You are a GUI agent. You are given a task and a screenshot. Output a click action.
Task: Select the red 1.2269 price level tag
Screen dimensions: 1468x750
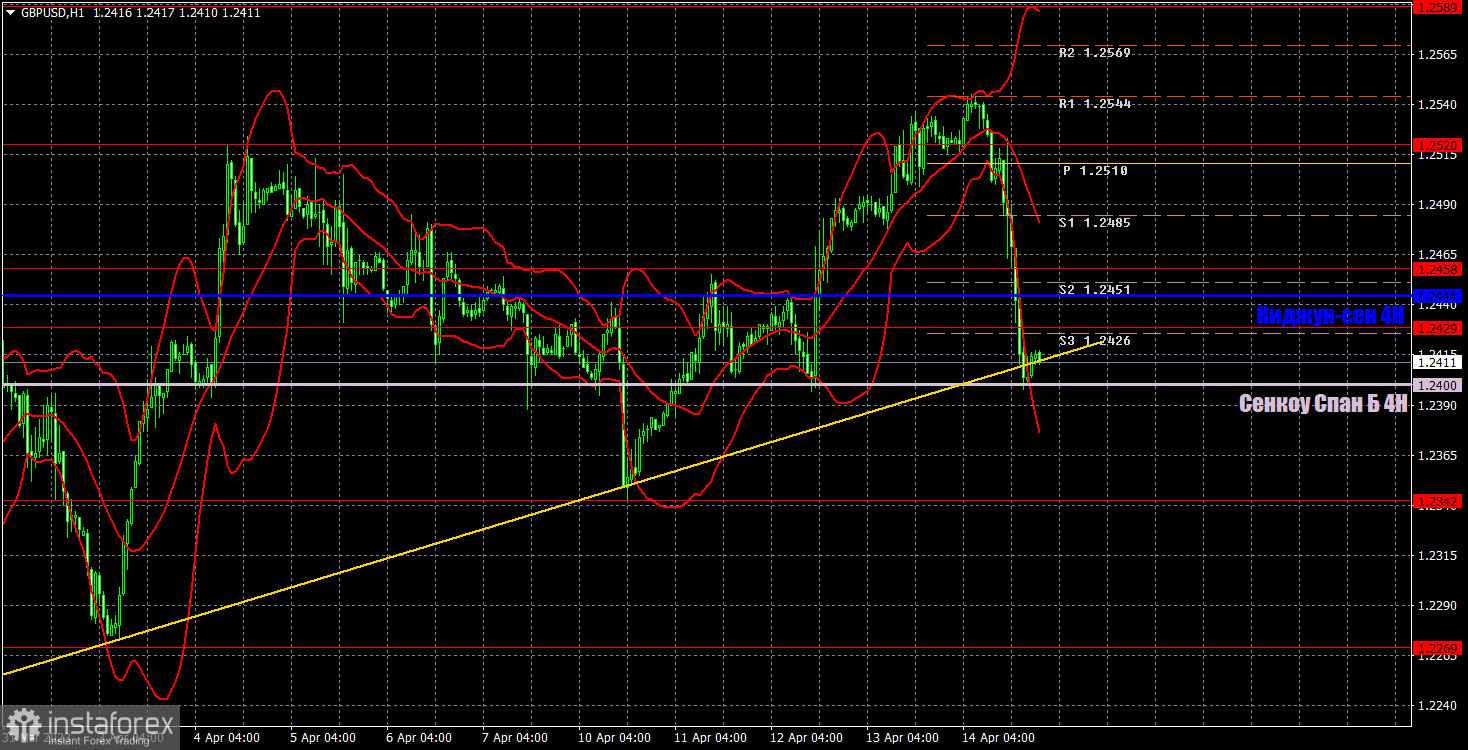(x=1439, y=648)
